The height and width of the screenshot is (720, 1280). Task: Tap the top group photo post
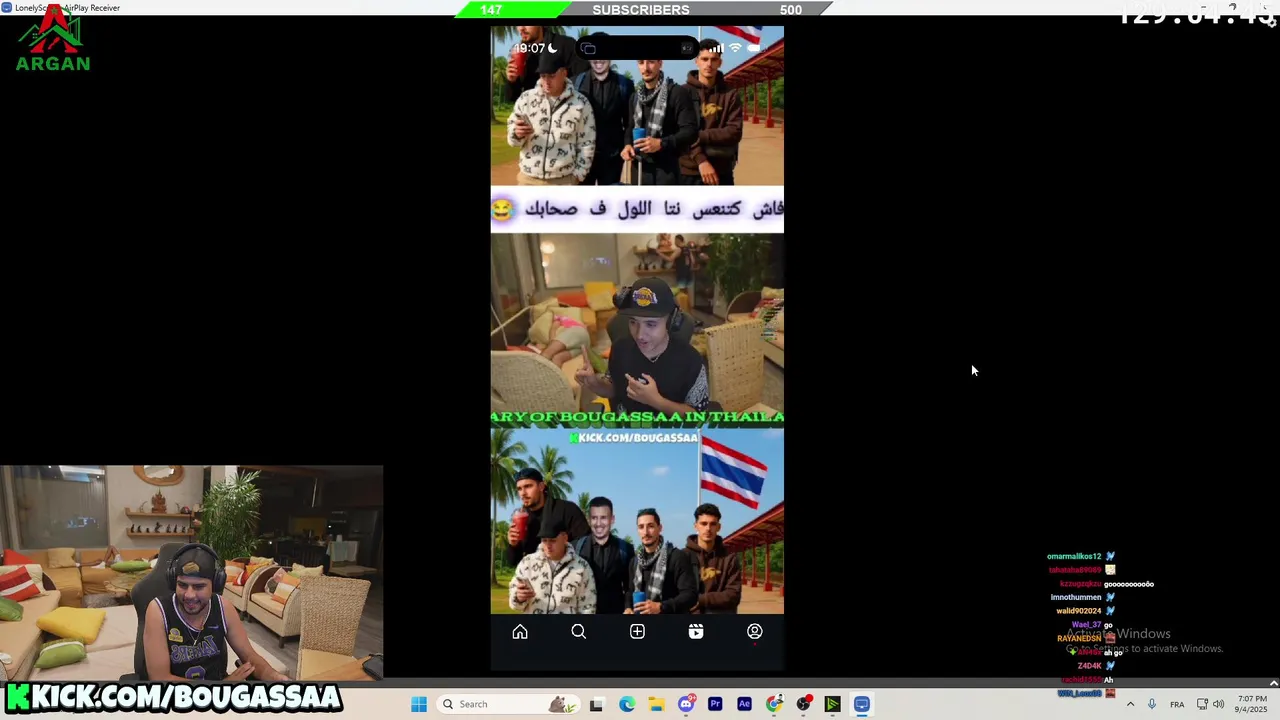(x=637, y=105)
